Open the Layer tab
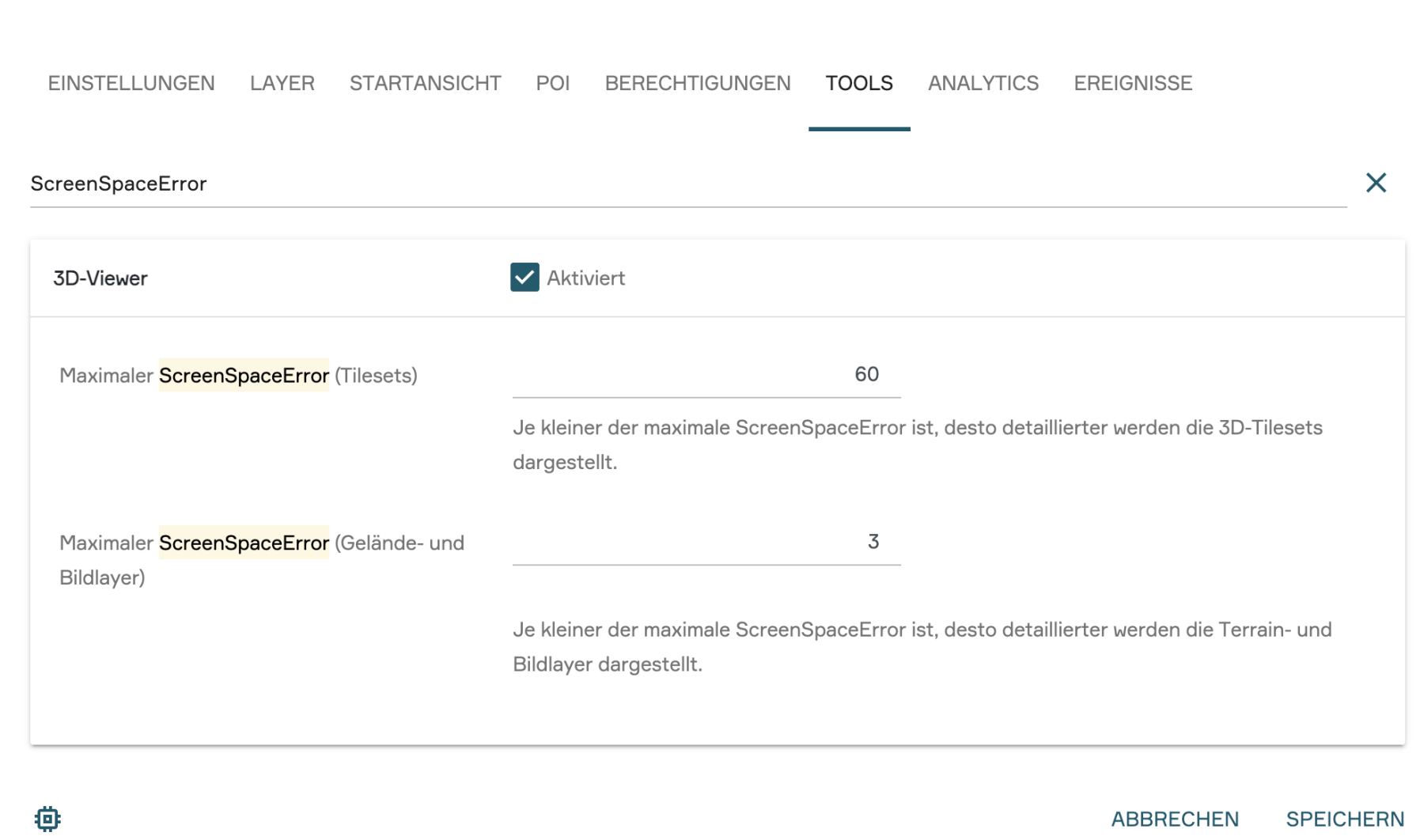This screenshot has width=1424, height=840. pyautogui.click(x=282, y=83)
